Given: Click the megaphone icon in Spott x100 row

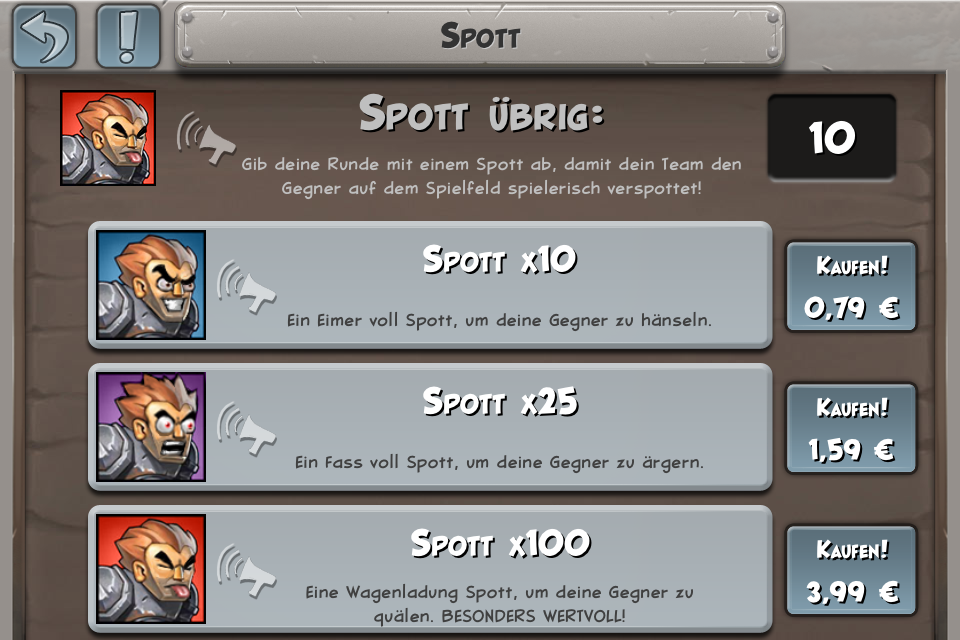Looking at the screenshot, I should 246,571.
